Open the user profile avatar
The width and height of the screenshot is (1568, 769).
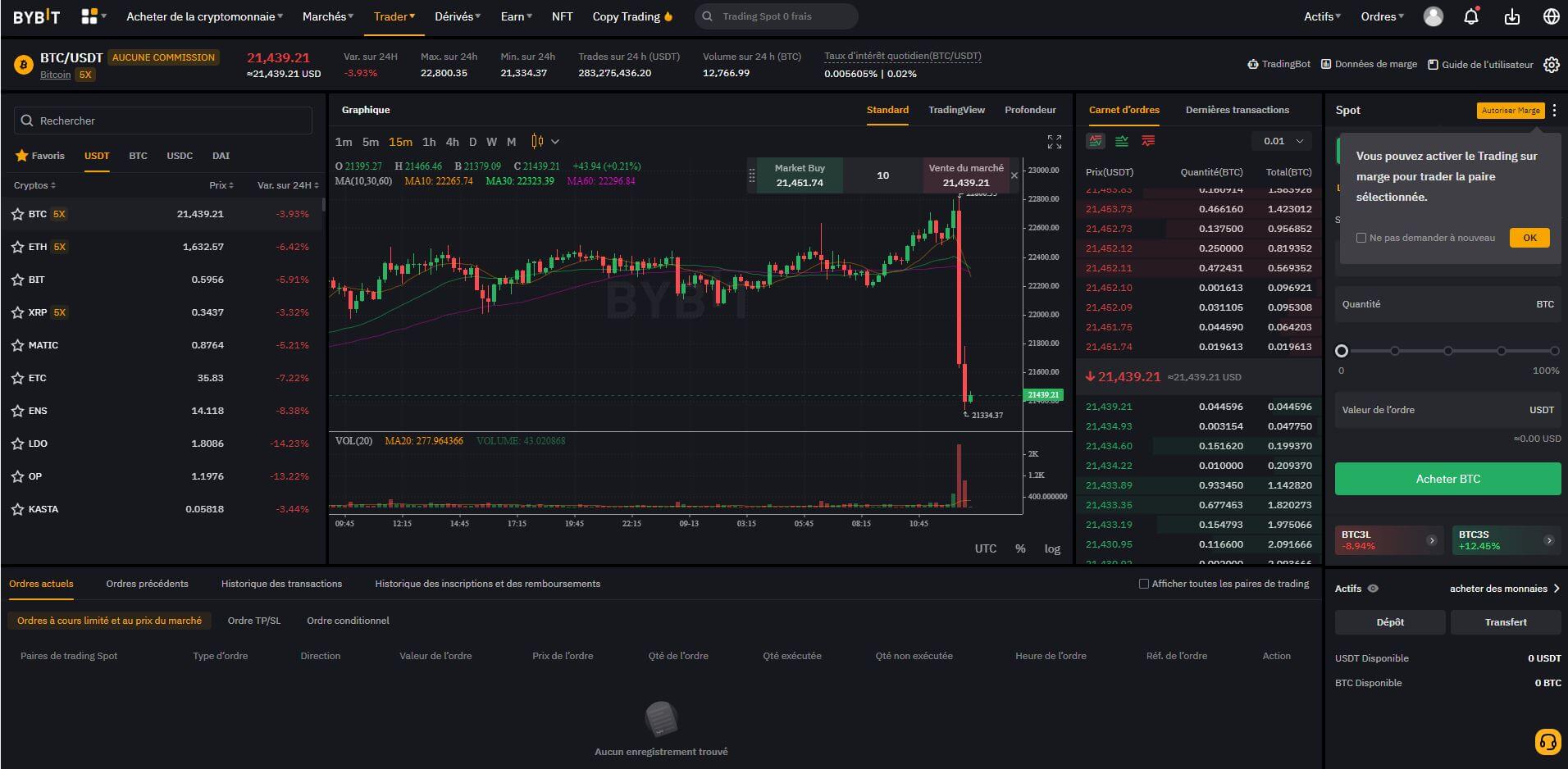1433,16
